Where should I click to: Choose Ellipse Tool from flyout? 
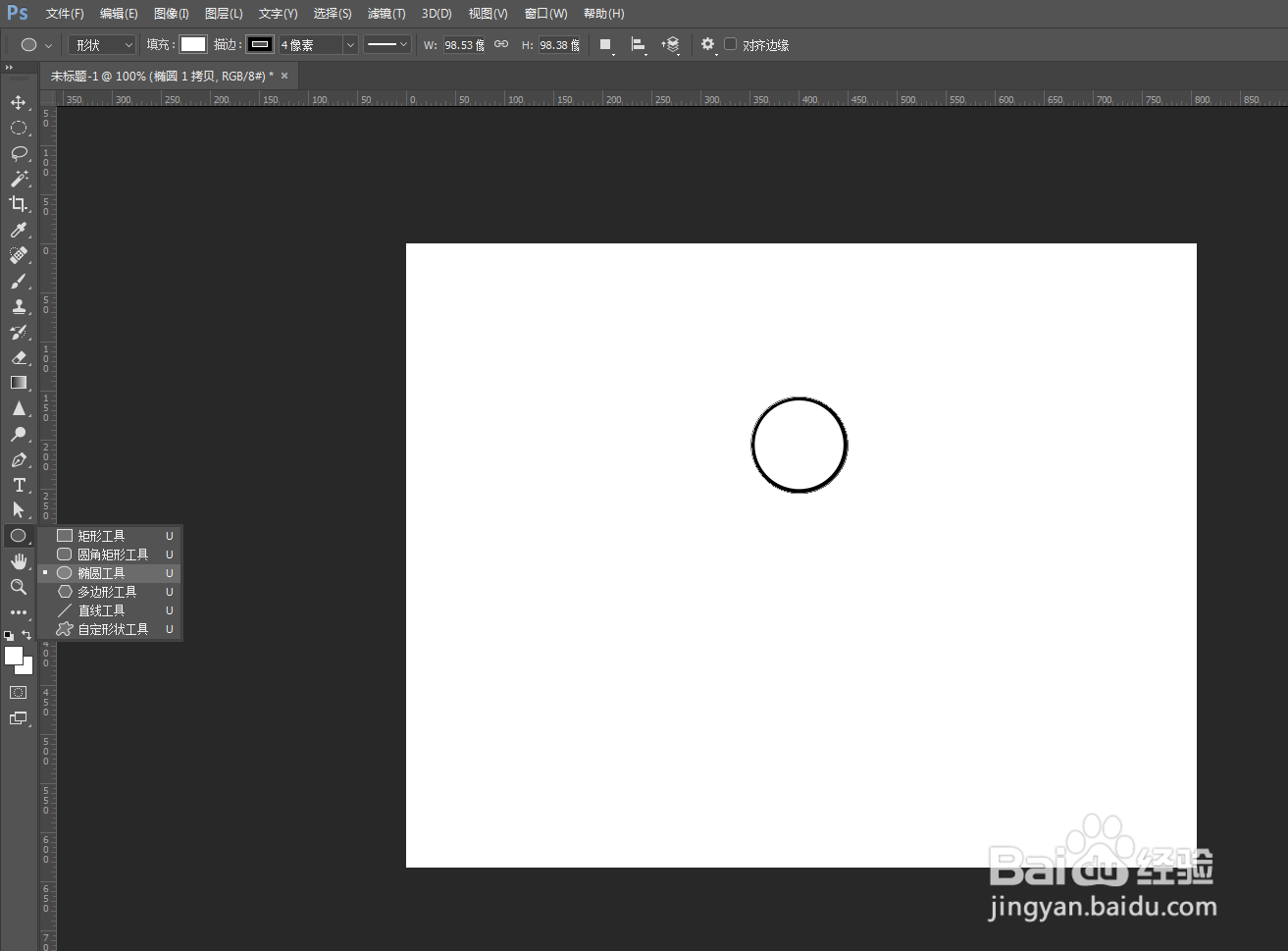[109, 573]
